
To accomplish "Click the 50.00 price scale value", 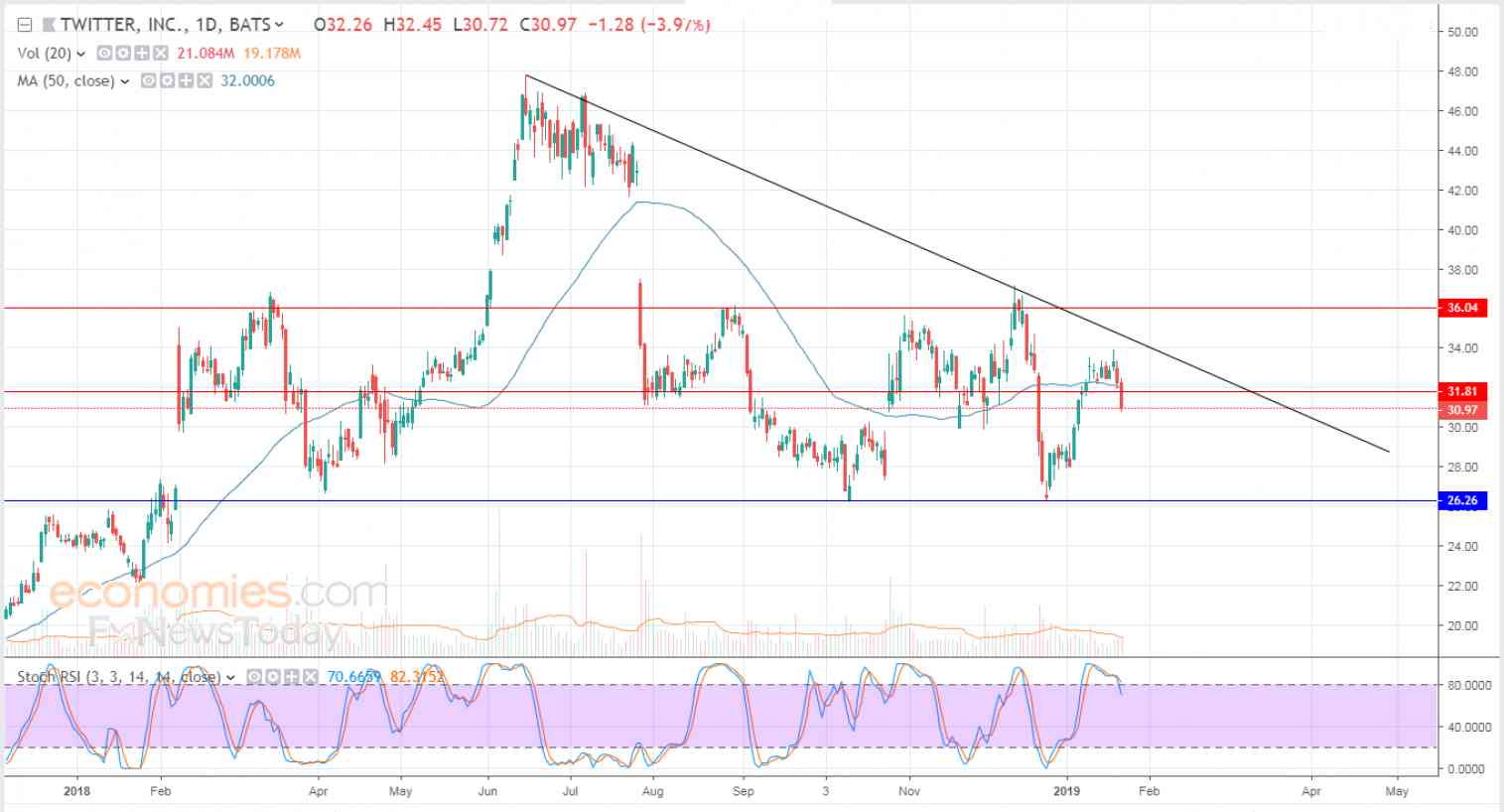I will (x=1462, y=32).
